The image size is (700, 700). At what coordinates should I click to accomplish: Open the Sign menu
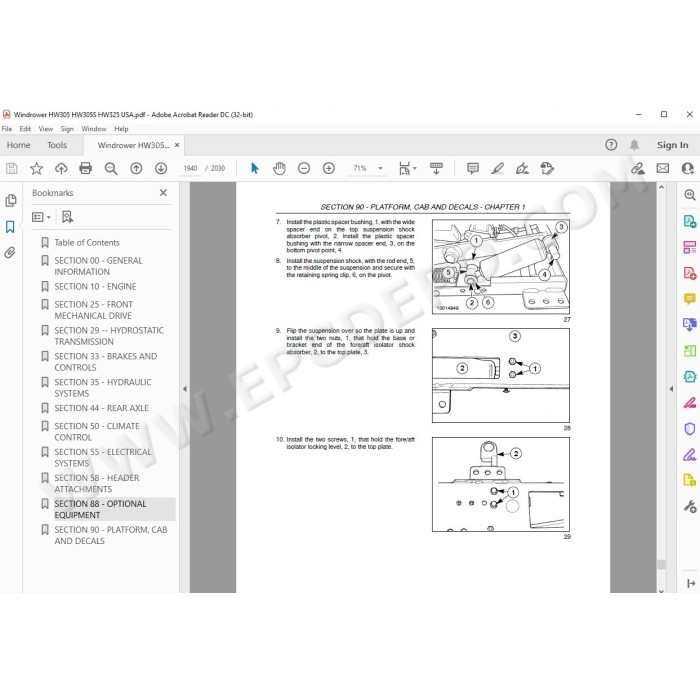67,129
